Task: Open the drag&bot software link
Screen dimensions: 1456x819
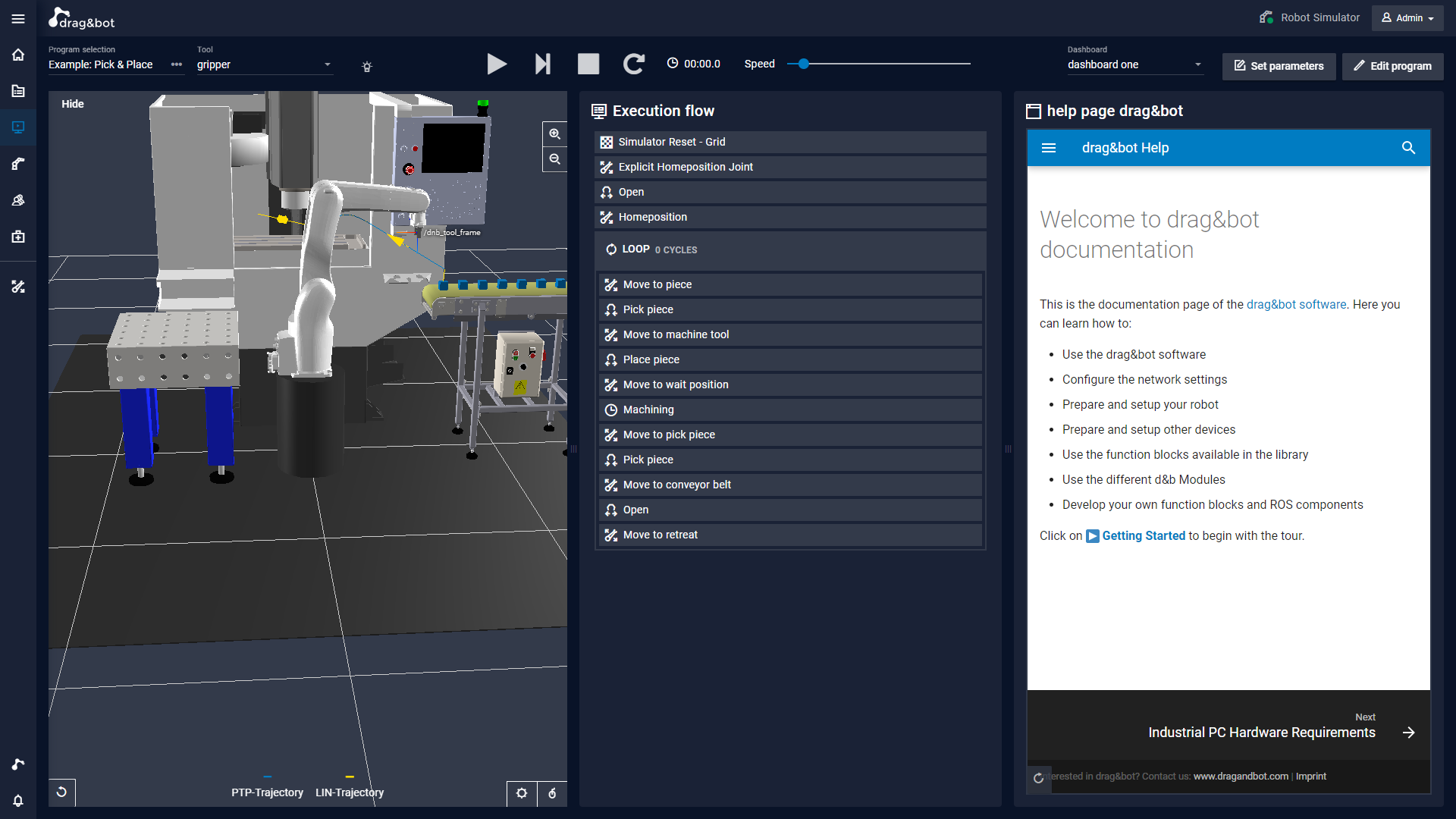Action: (1296, 304)
